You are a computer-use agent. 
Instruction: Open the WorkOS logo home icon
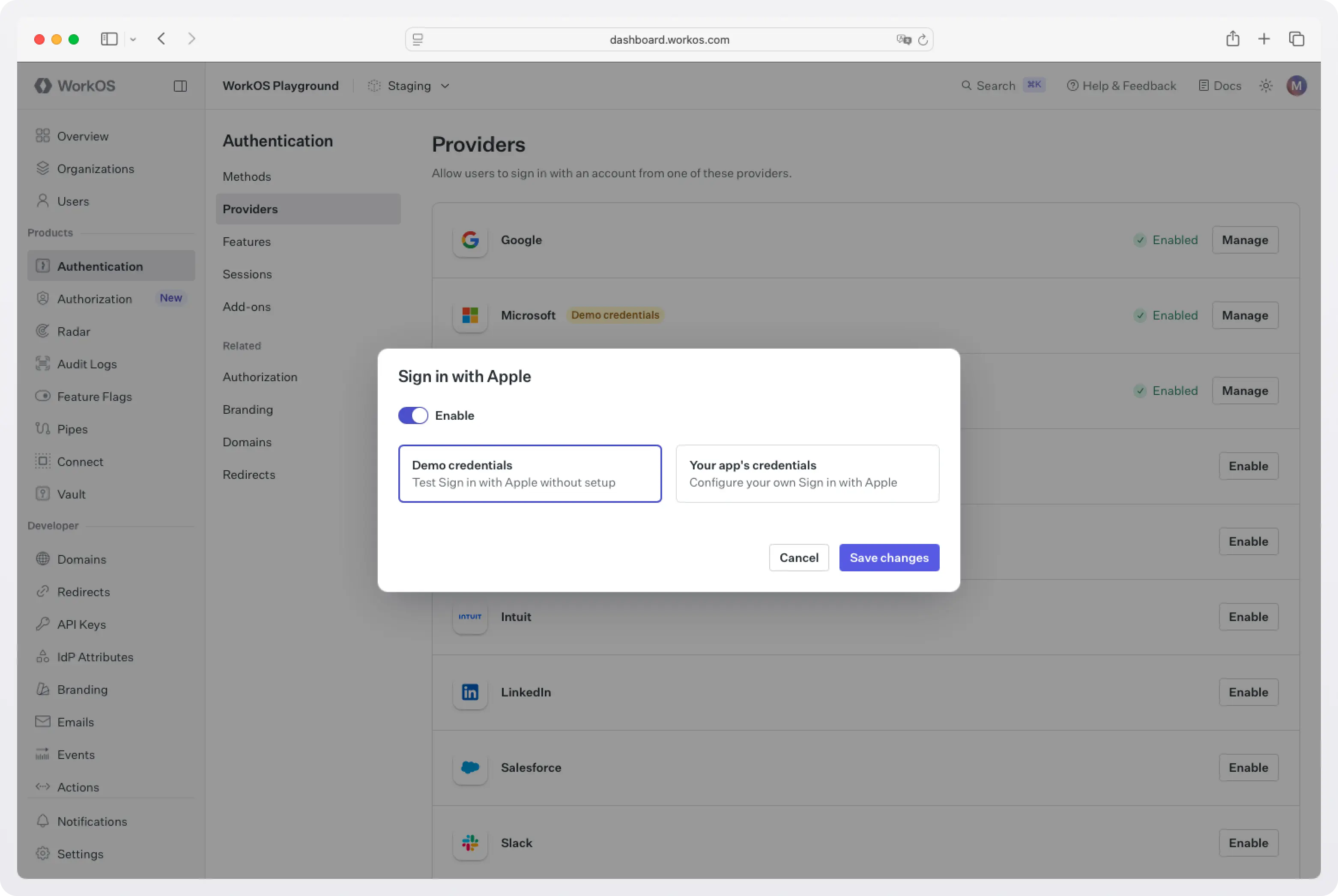tap(42, 85)
